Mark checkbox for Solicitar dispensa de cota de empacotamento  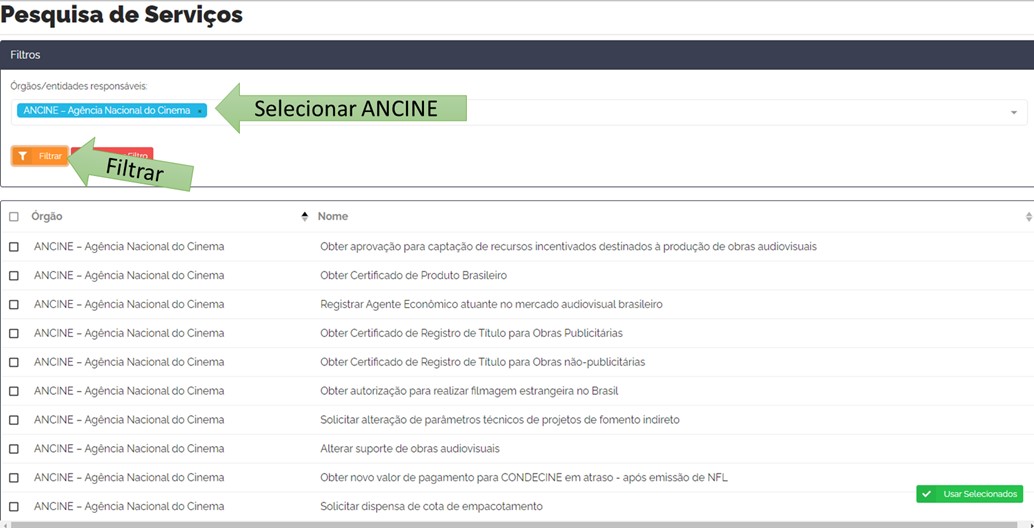tap(14, 507)
